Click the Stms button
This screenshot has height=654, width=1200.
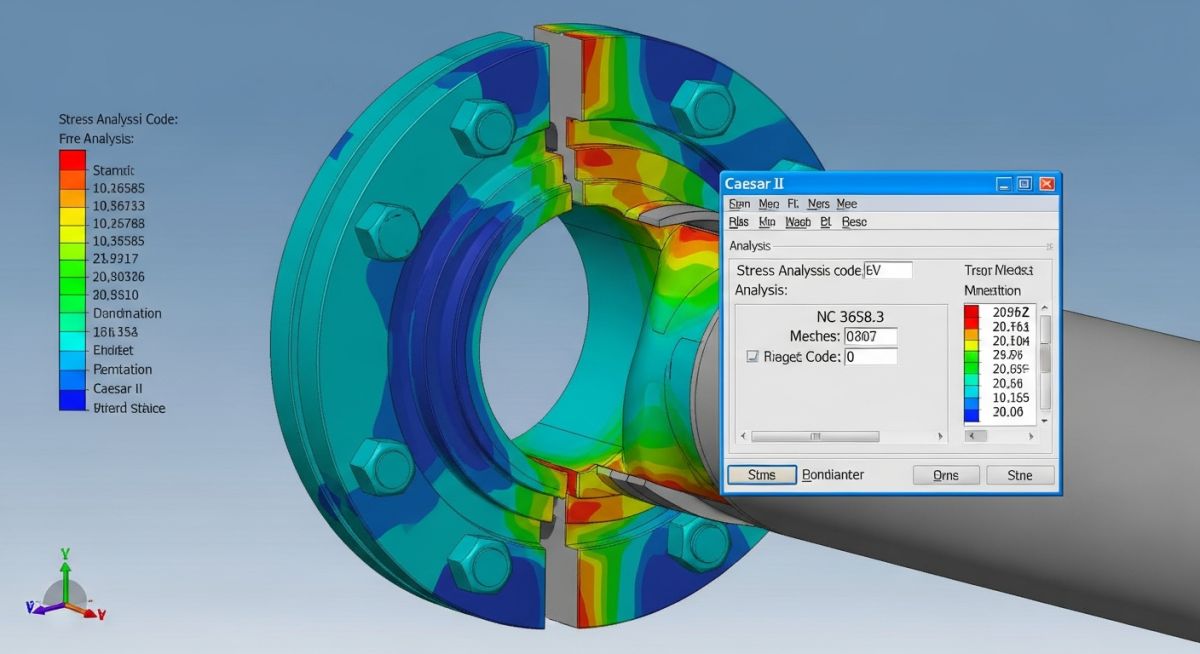point(761,475)
